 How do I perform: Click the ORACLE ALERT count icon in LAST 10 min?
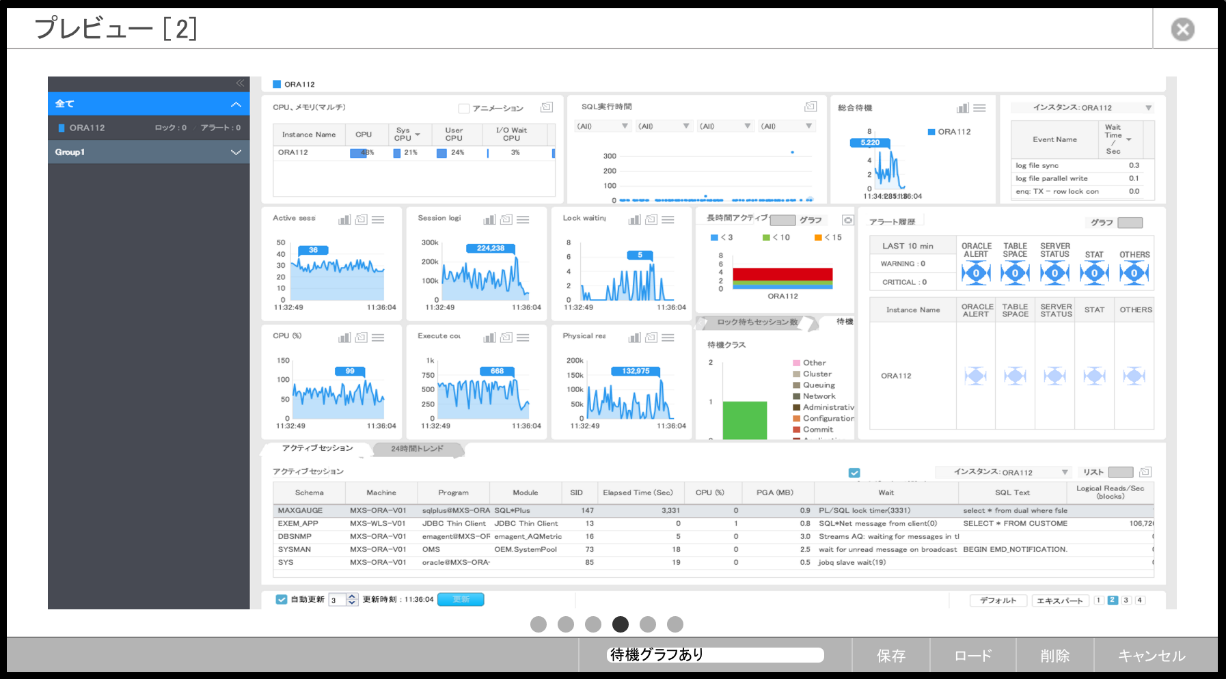click(975, 273)
